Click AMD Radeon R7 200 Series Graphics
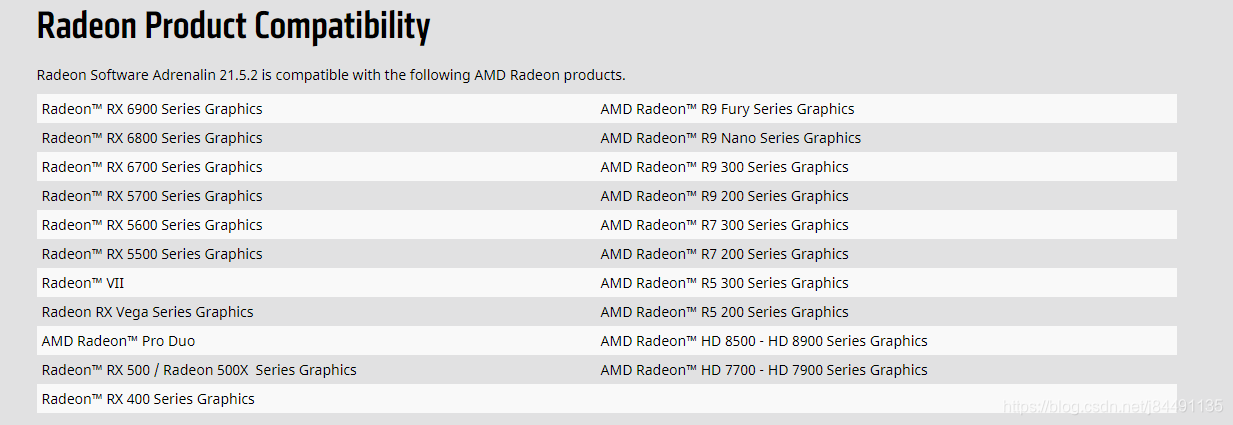Screen dimensions: 1233x425 (725, 254)
